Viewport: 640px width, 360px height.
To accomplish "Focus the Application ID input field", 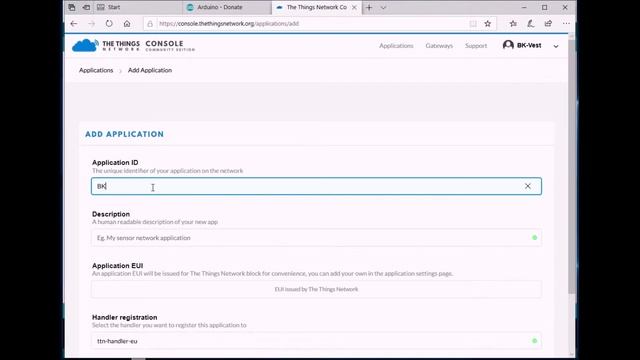I will (x=316, y=186).
